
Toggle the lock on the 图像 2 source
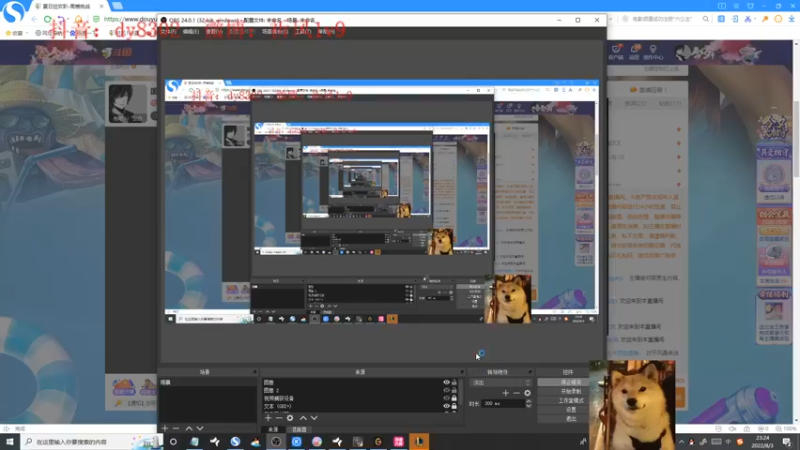pos(454,390)
